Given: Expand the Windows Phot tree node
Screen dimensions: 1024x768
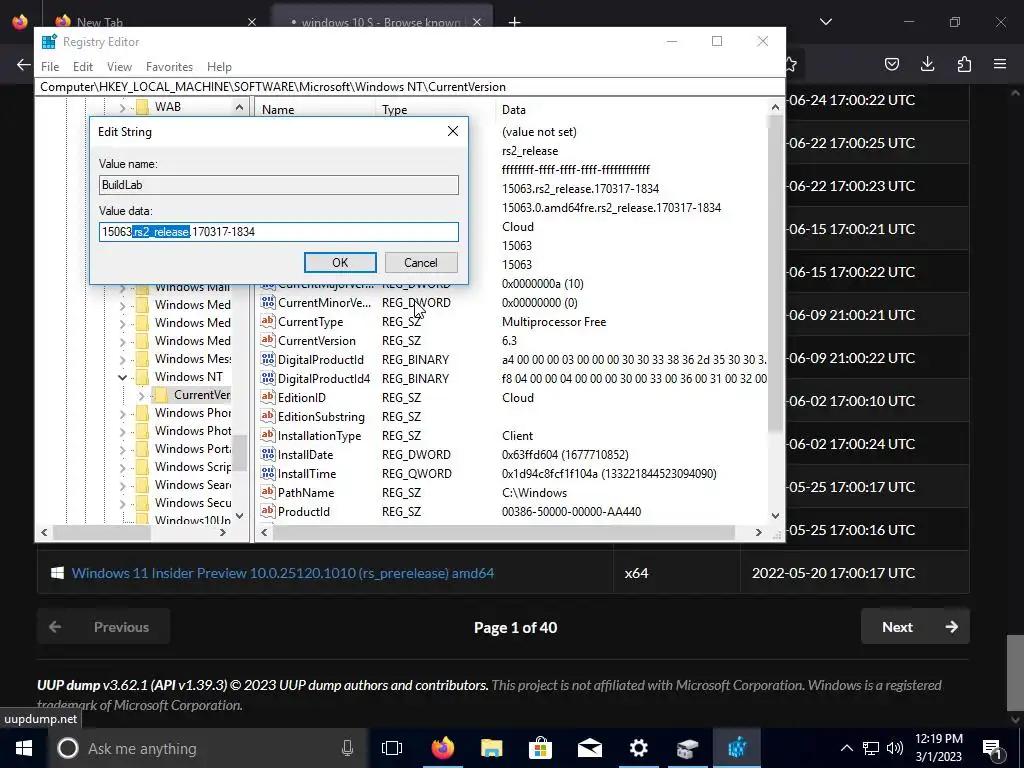Looking at the screenshot, I should pyautogui.click(x=122, y=431).
